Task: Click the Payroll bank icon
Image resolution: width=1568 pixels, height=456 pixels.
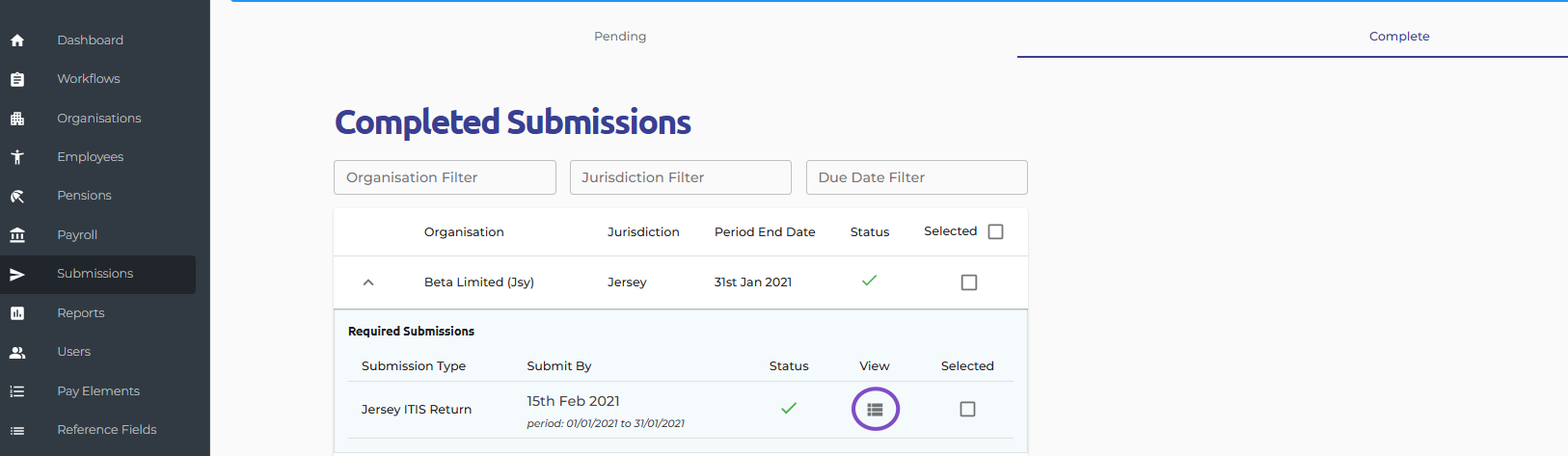Action: (x=17, y=235)
